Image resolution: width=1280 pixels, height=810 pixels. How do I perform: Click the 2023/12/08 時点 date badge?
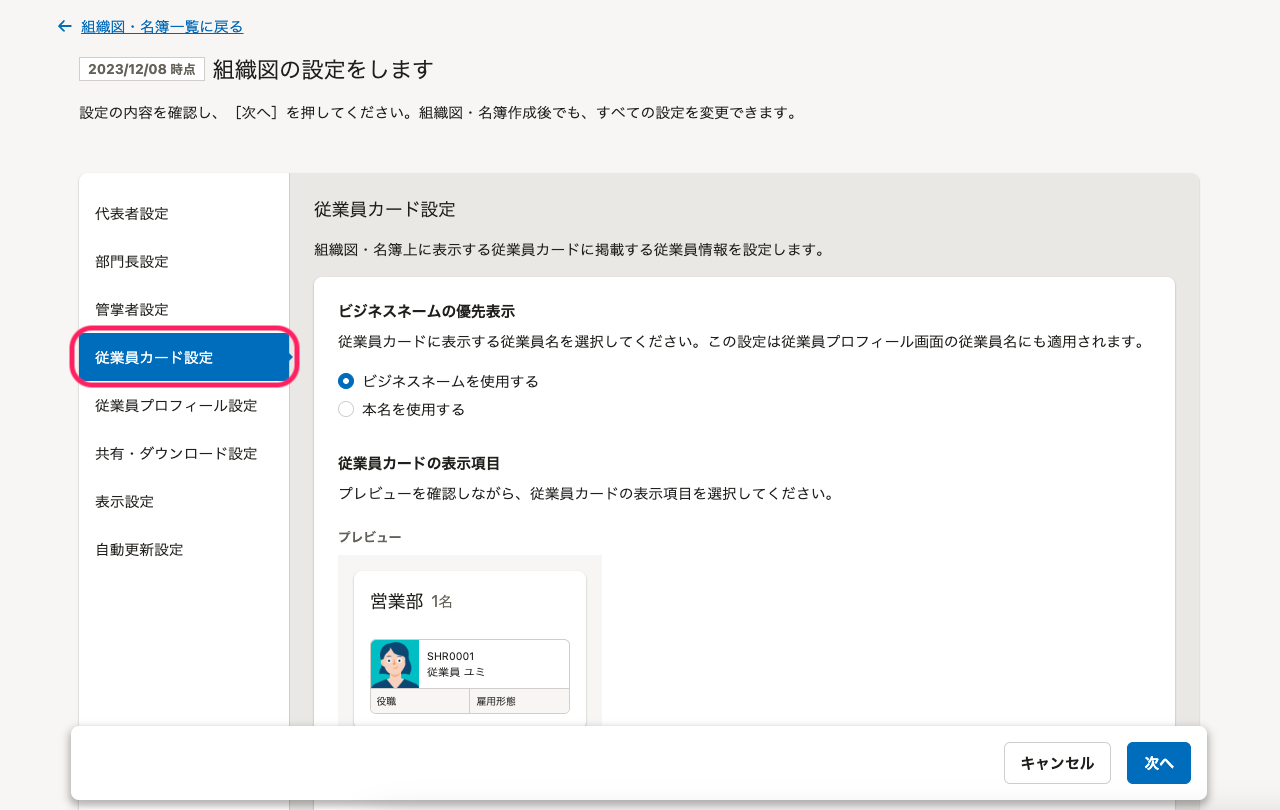(142, 69)
